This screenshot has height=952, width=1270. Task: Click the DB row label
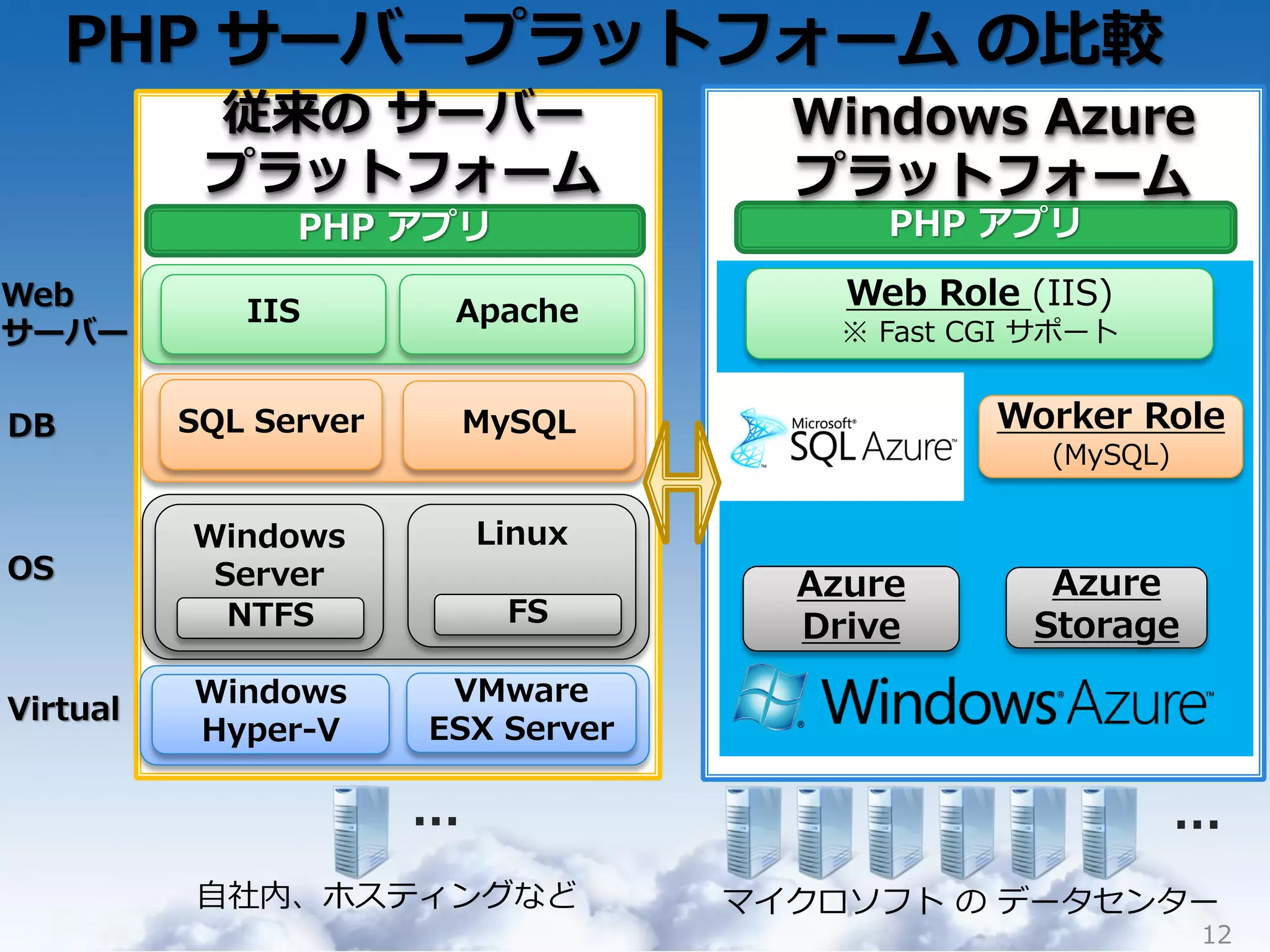point(32,425)
